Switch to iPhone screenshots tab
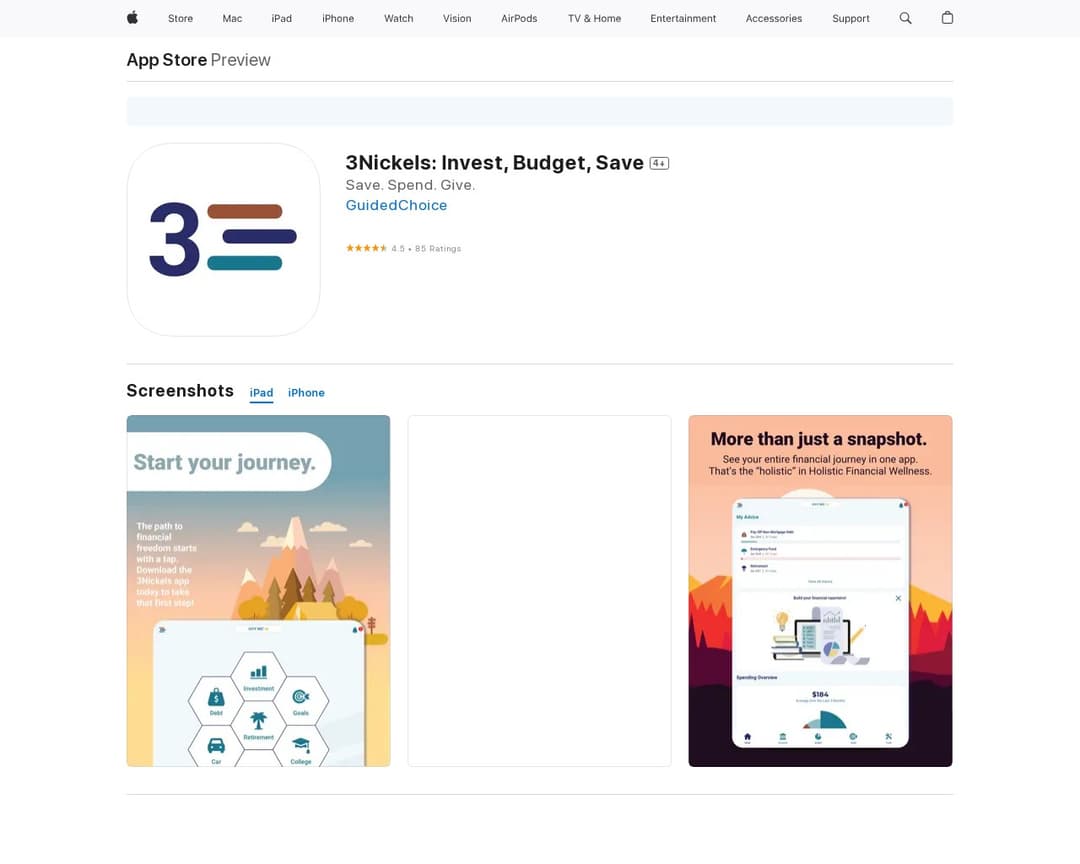The image size is (1080, 864). click(x=306, y=393)
